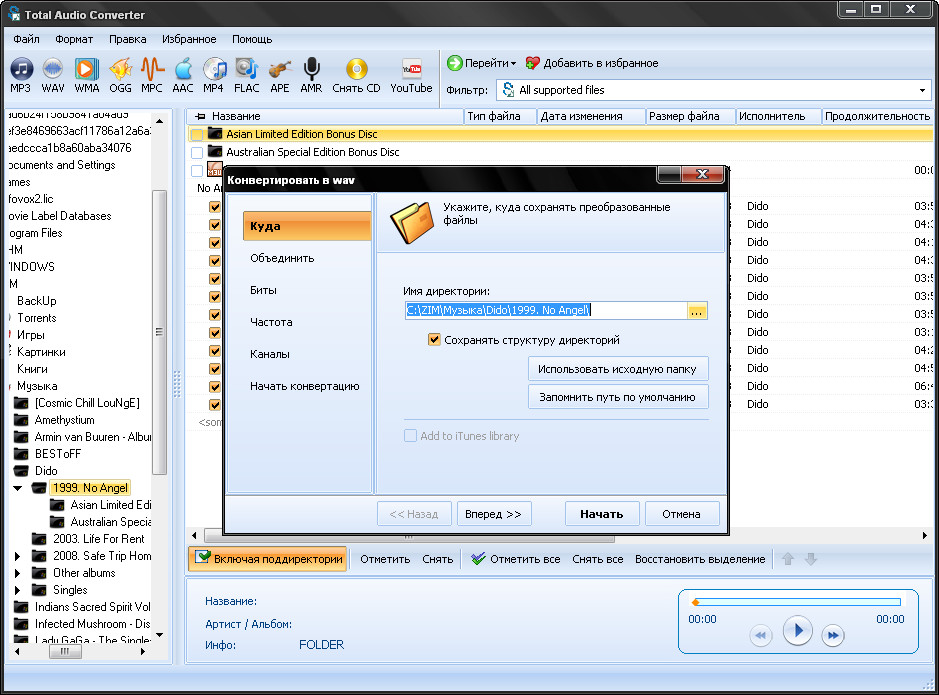
Task: Click the FLAC format icon
Action: [246, 70]
